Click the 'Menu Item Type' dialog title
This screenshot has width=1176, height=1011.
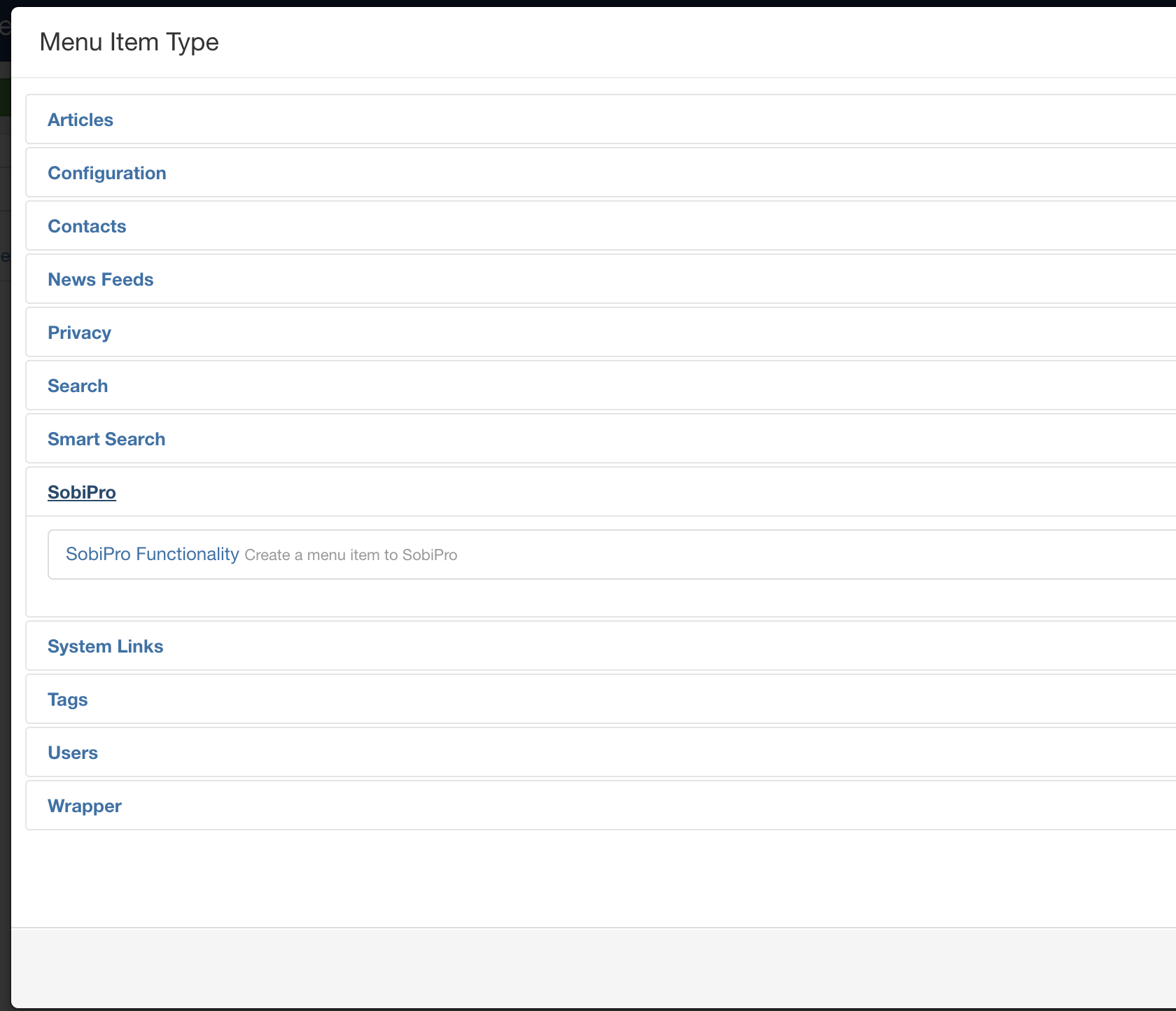129,42
